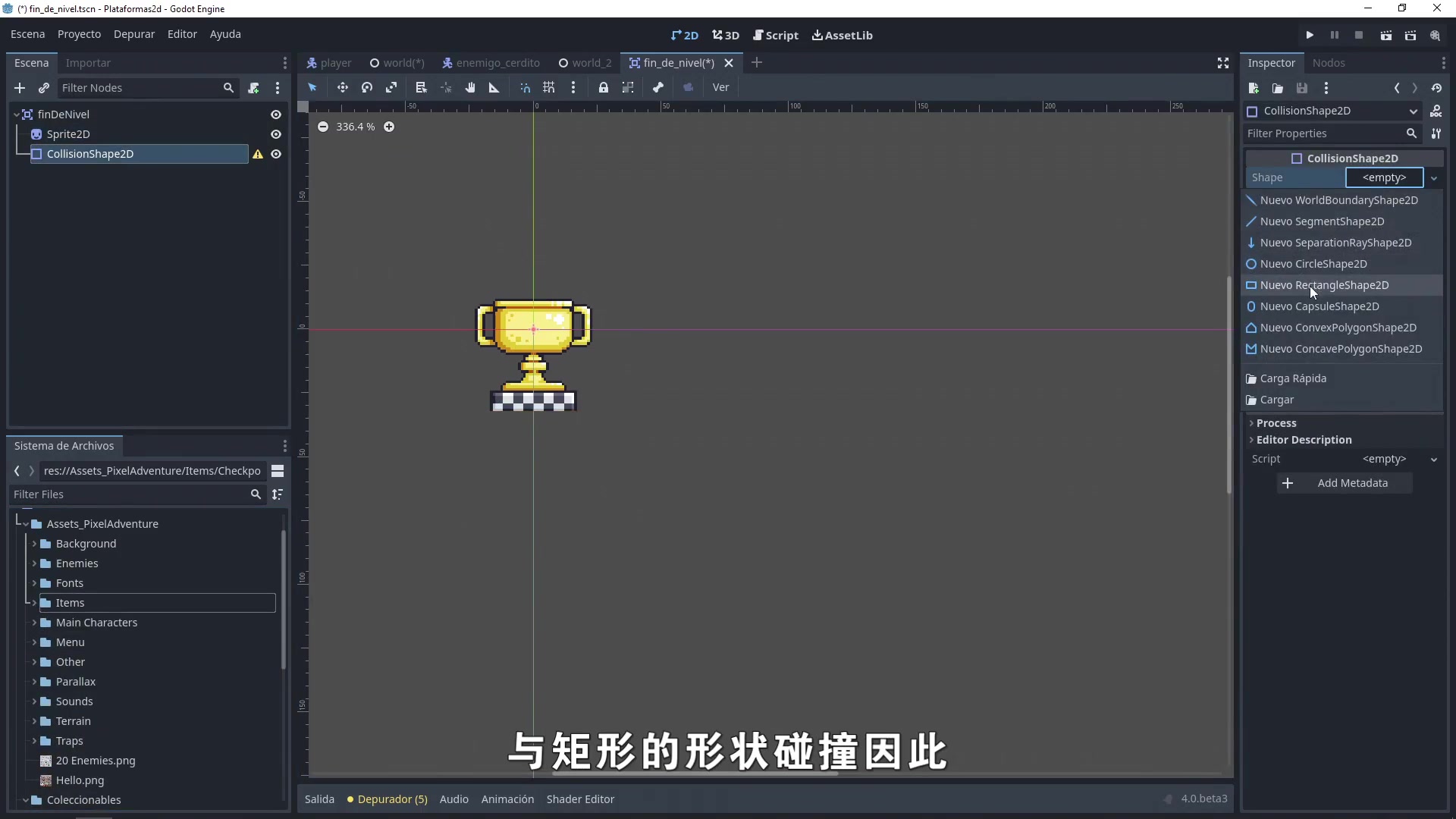Enable the Ruler measurement tool
The height and width of the screenshot is (819, 1456).
pos(494,87)
